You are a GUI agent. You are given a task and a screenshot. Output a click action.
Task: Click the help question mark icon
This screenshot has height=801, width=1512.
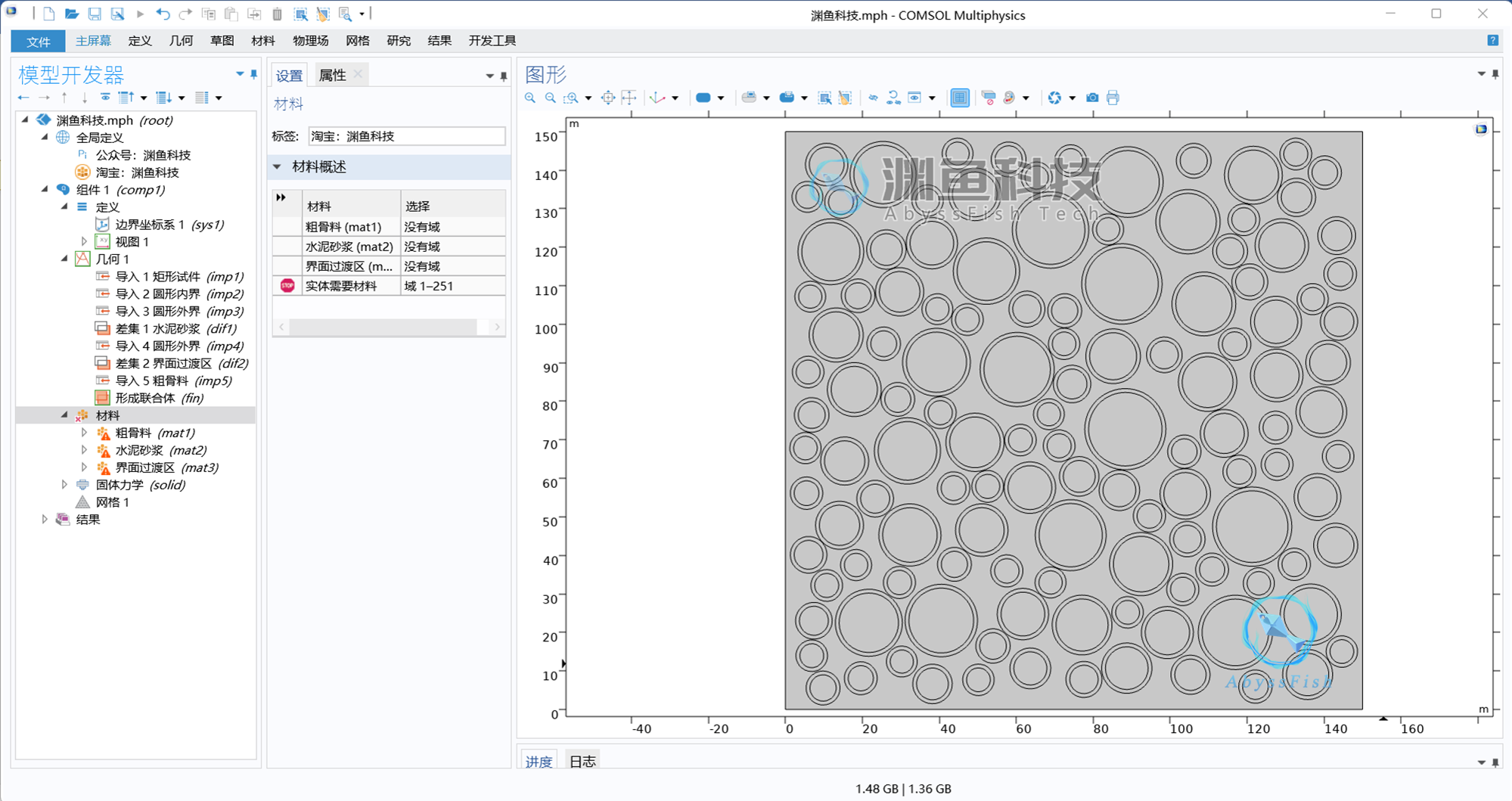(x=1492, y=40)
